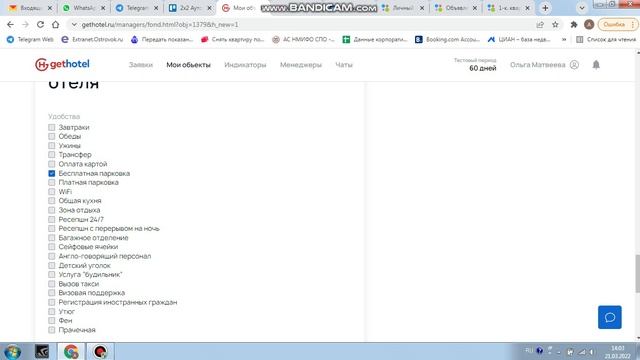Check the Ресепшн 24/7 option

tap(51, 220)
